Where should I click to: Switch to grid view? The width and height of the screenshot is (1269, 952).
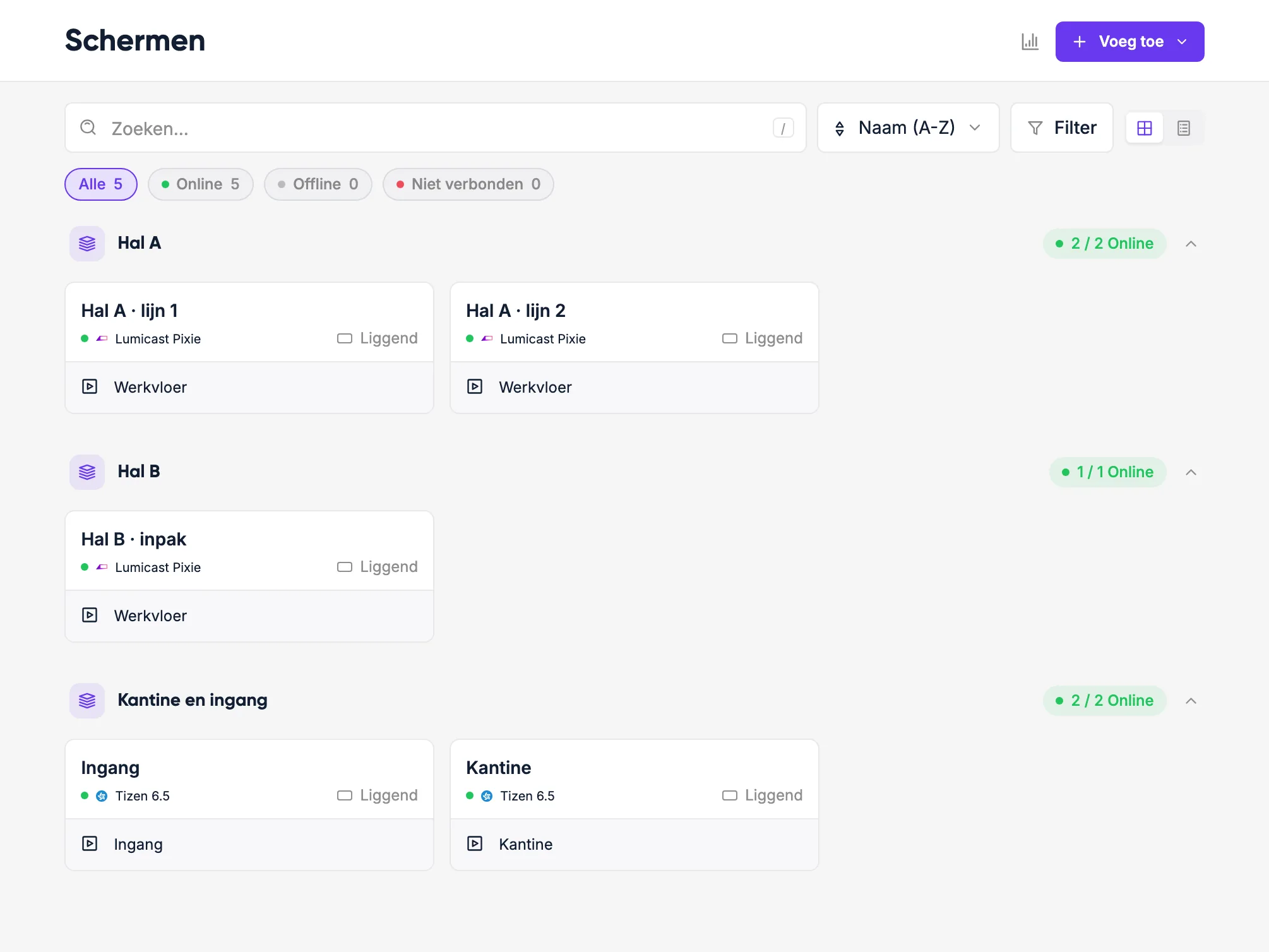tap(1144, 128)
